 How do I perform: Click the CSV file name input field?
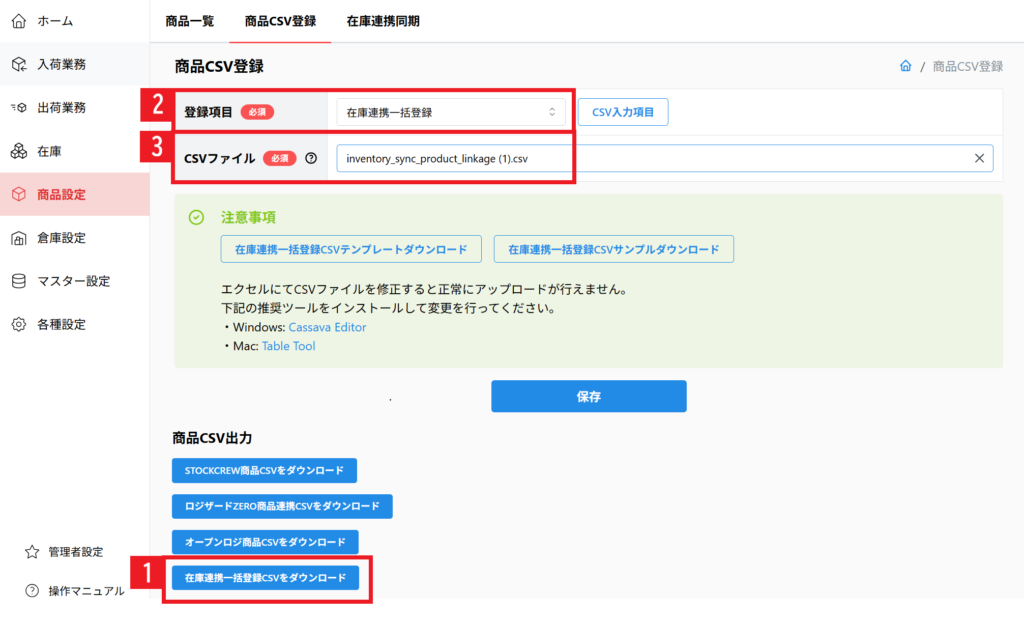click(x=650, y=158)
